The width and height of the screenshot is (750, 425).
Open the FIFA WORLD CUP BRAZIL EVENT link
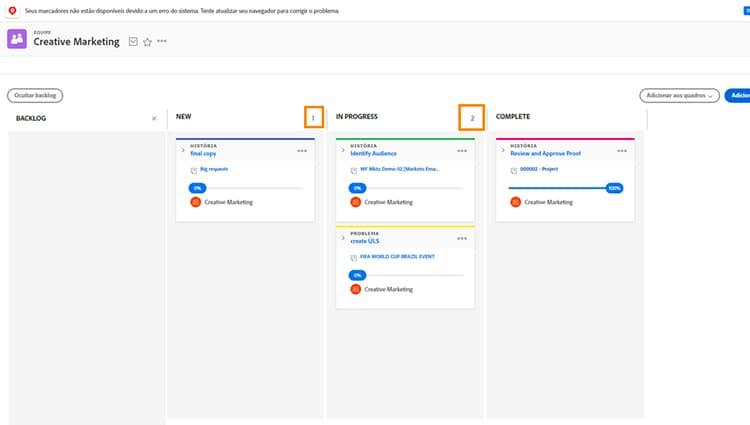pyautogui.click(x=397, y=256)
